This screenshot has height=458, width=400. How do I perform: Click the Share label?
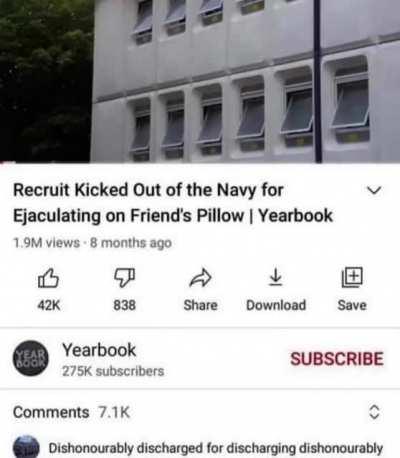click(200, 305)
